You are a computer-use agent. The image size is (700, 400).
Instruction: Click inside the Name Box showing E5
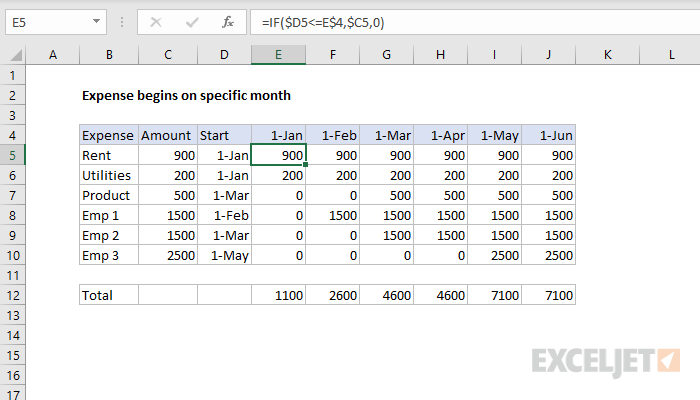tap(49, 22)
